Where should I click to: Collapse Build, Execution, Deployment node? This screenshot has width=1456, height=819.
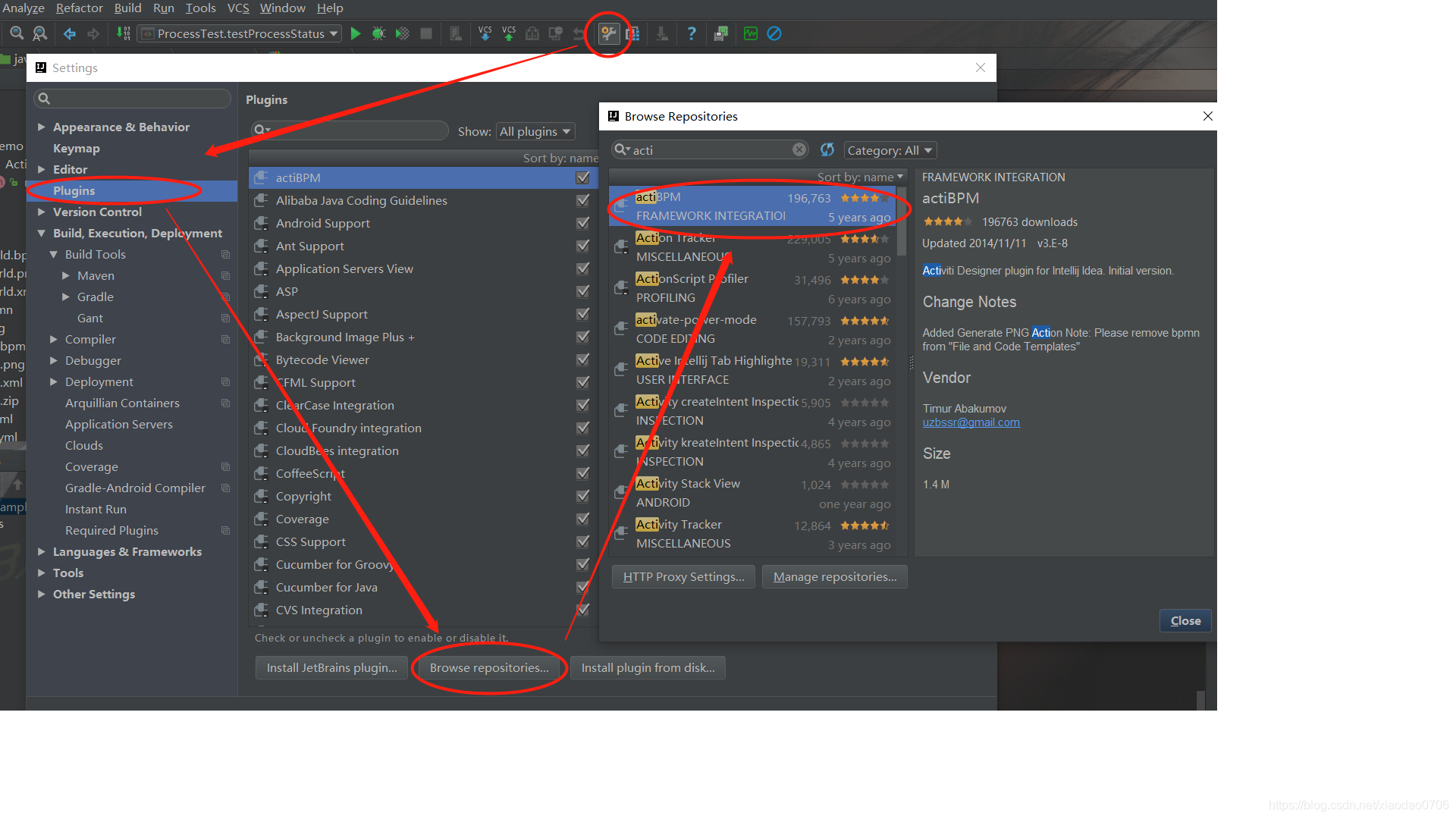41,233
